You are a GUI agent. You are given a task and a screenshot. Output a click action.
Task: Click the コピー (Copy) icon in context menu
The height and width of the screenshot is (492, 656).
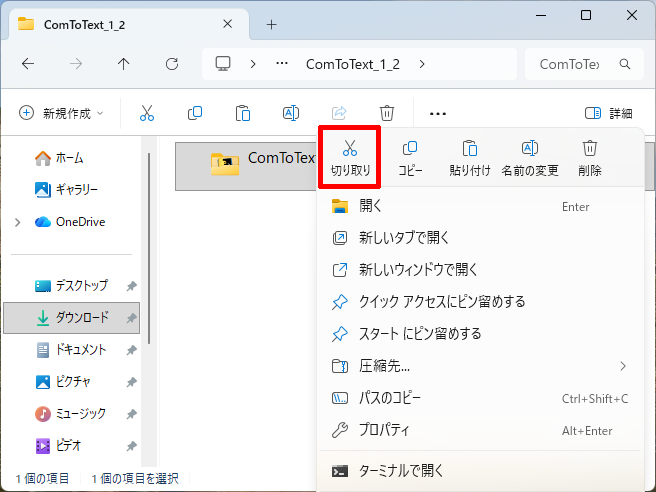410,157
